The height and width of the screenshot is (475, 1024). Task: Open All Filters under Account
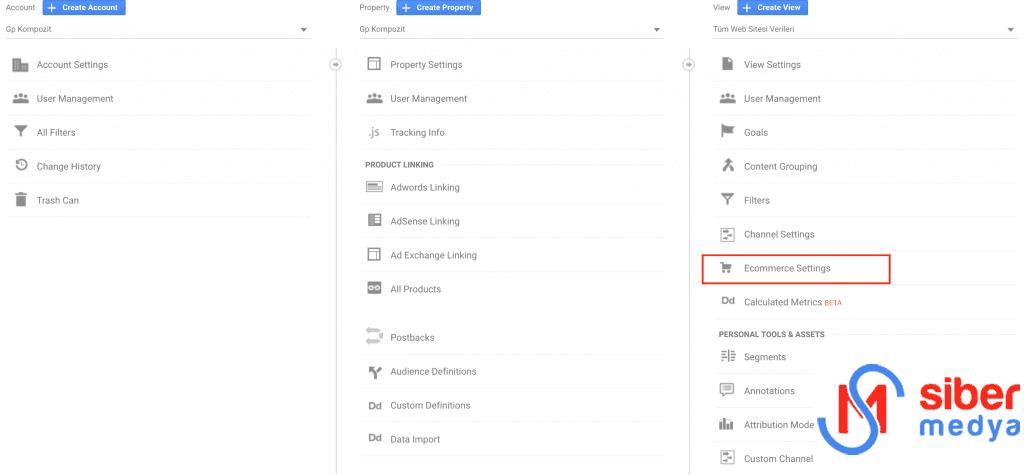pyautogui.click(x=56, y=133)
